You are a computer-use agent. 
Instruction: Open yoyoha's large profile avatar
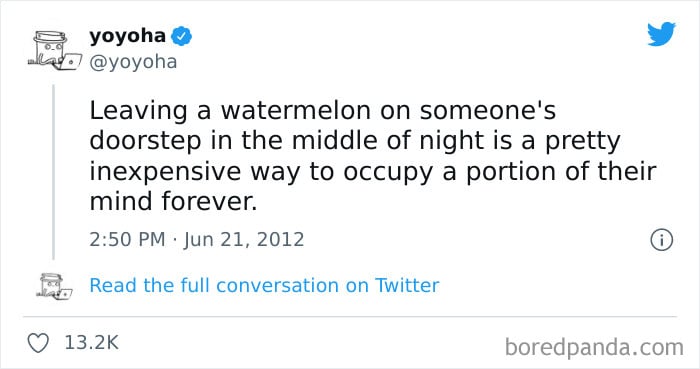[x=55, y=50]
